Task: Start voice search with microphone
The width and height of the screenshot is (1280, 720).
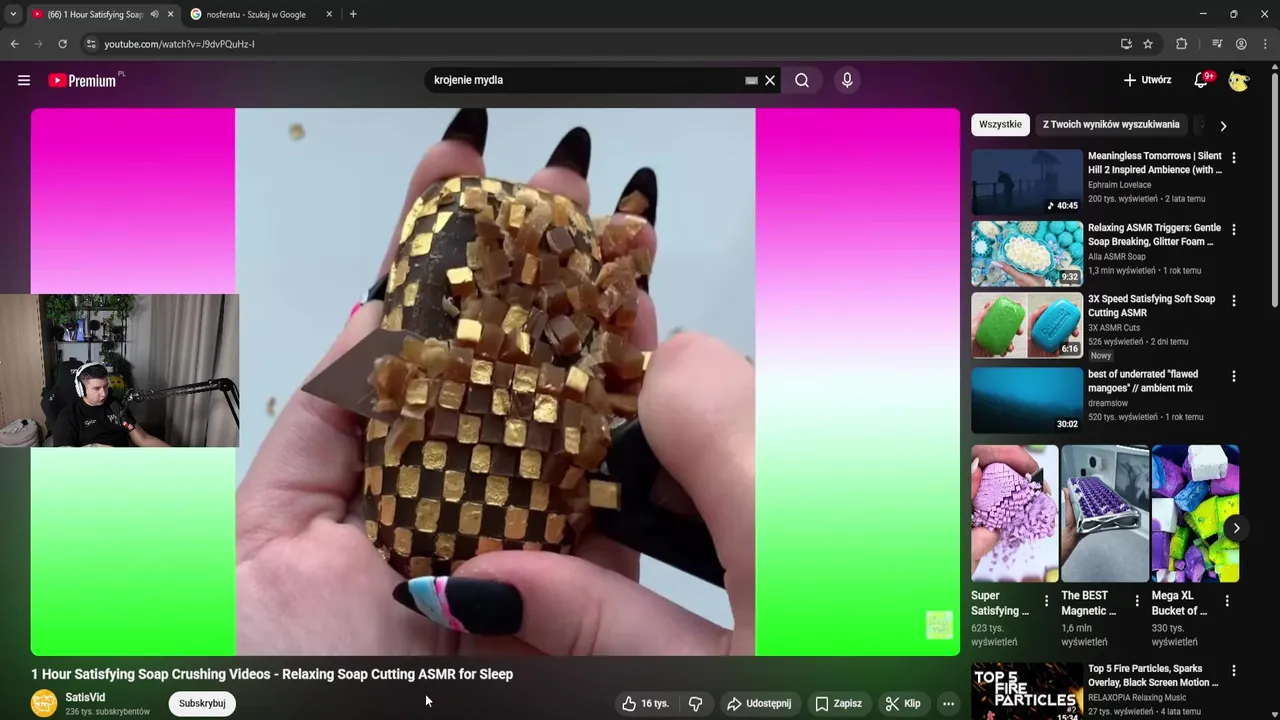Action: pos(847,80)
